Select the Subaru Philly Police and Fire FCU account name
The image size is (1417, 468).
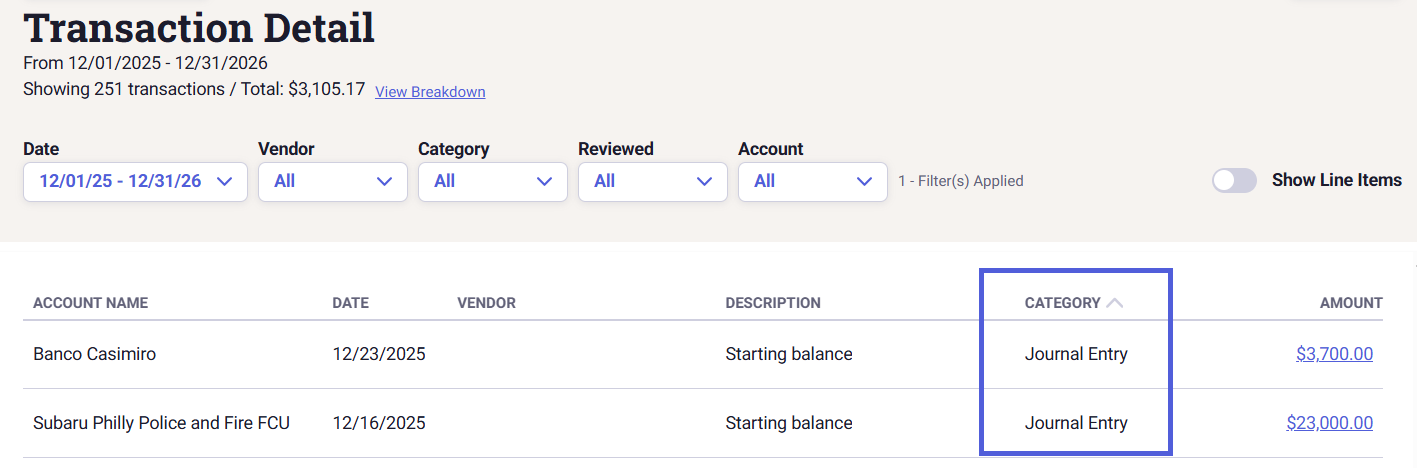161,423
